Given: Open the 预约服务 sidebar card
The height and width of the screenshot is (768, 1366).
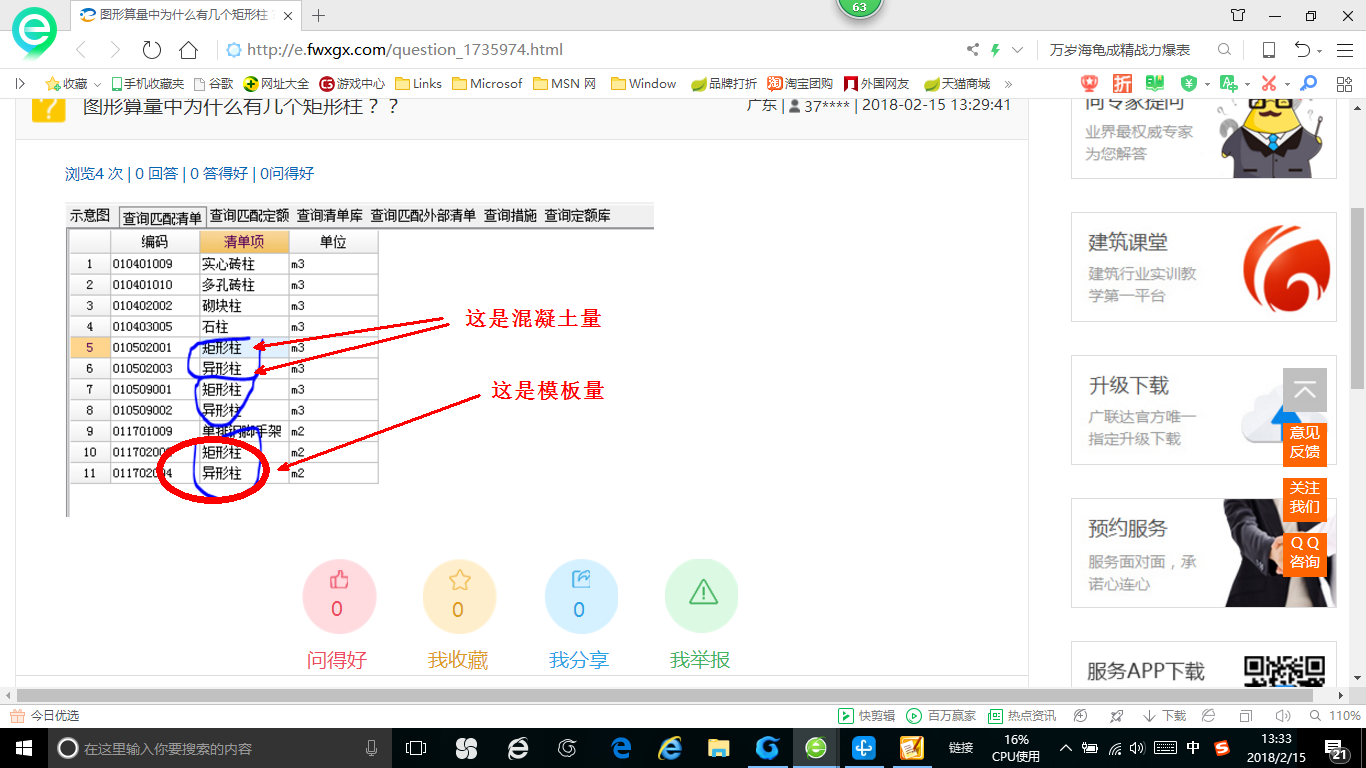Looking at the screenshot, I should [1203, 553].
